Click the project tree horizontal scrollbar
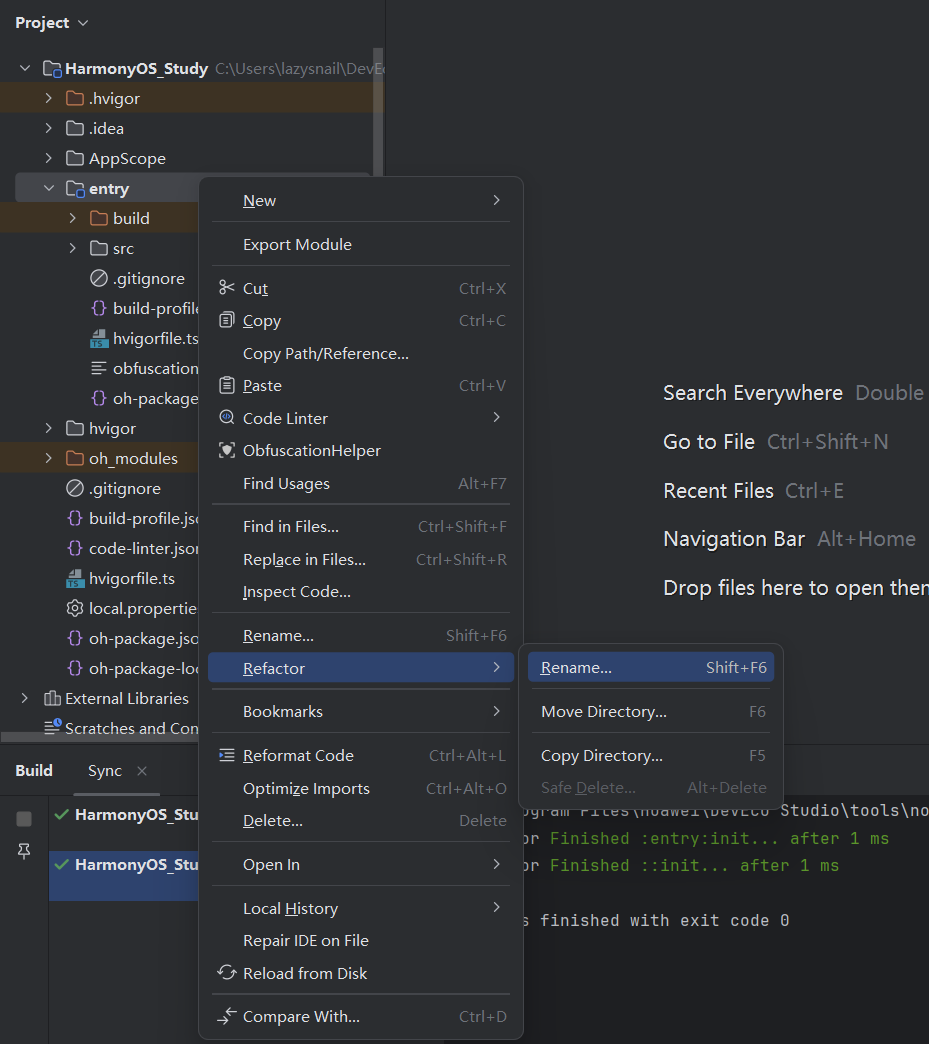 pyautogui.click(x=100, y=736)
